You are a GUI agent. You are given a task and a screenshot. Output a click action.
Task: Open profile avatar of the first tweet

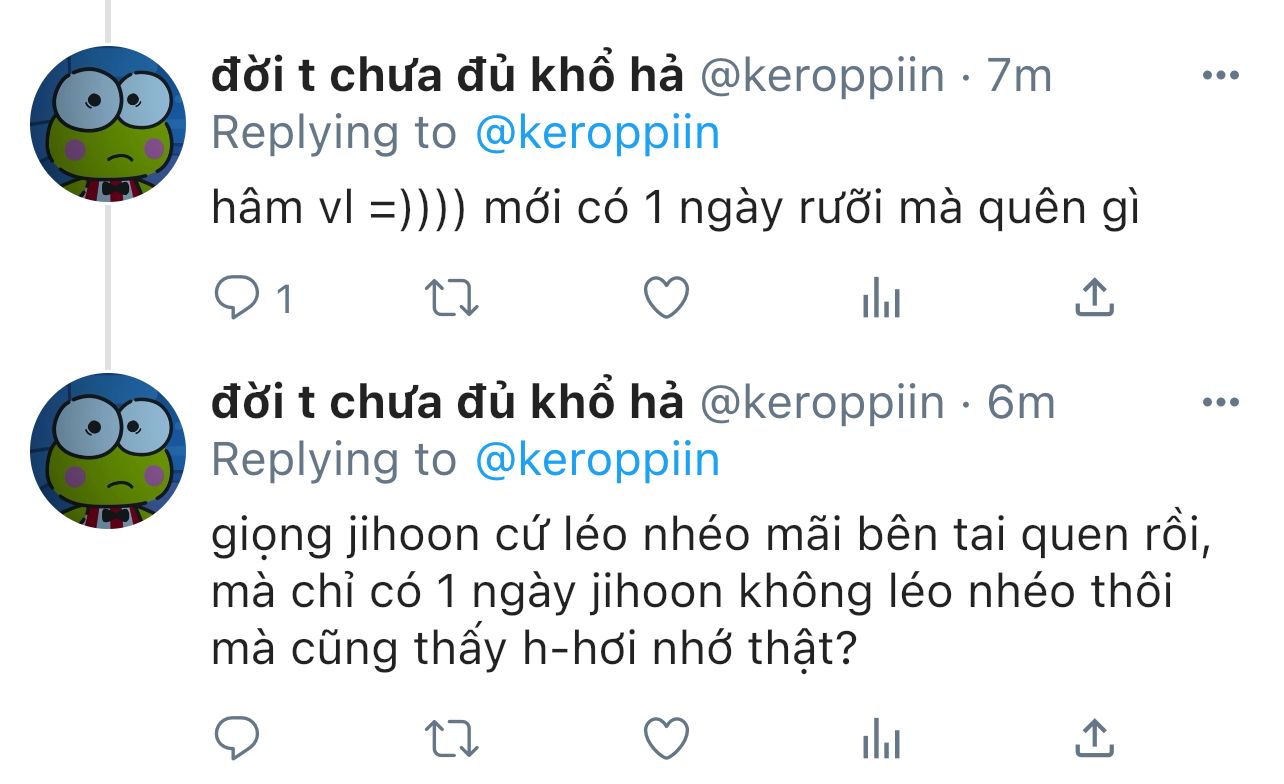click(108, 124)
